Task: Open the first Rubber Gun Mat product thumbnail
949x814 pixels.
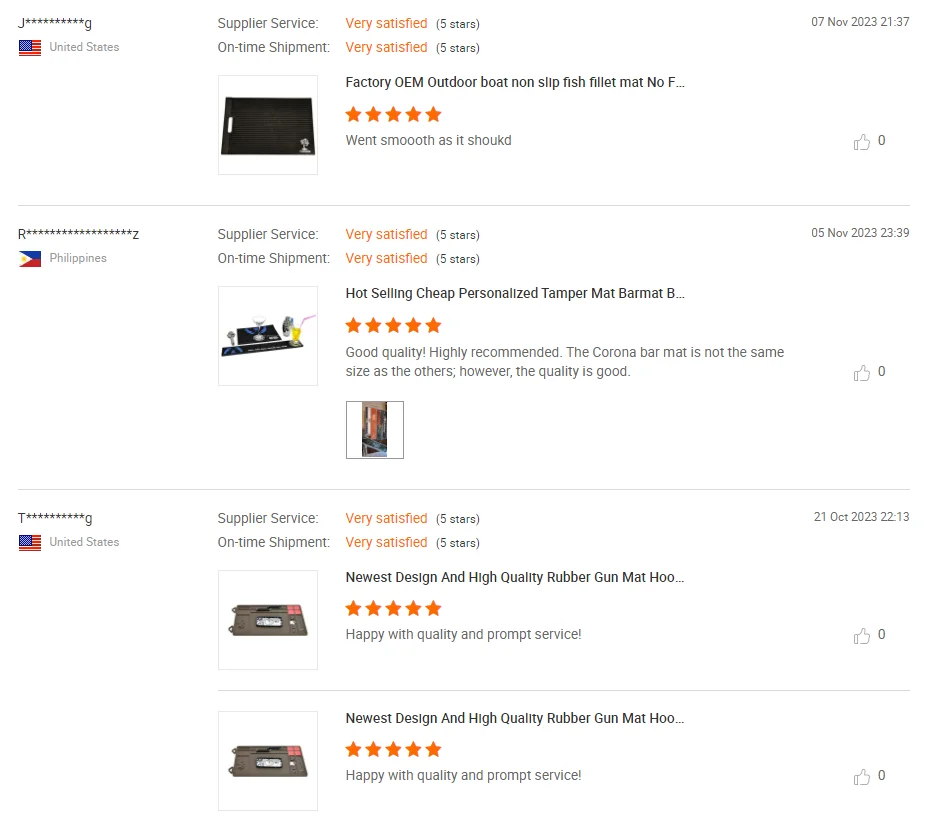Action: click(268, 620)
